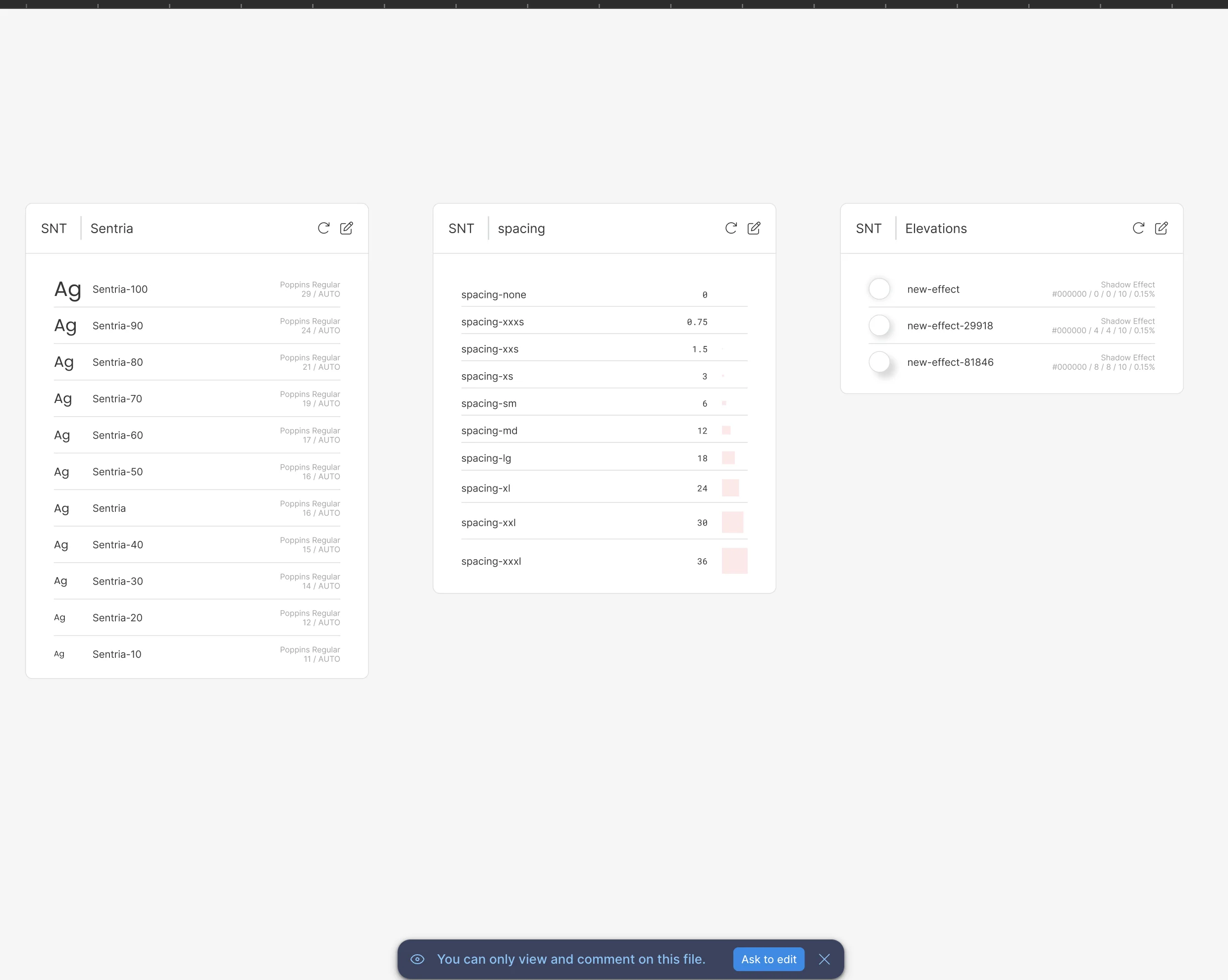Click the spacing-md pink swatch
Viewport: 1228px width, 980px height.
[x=726, y=431]
